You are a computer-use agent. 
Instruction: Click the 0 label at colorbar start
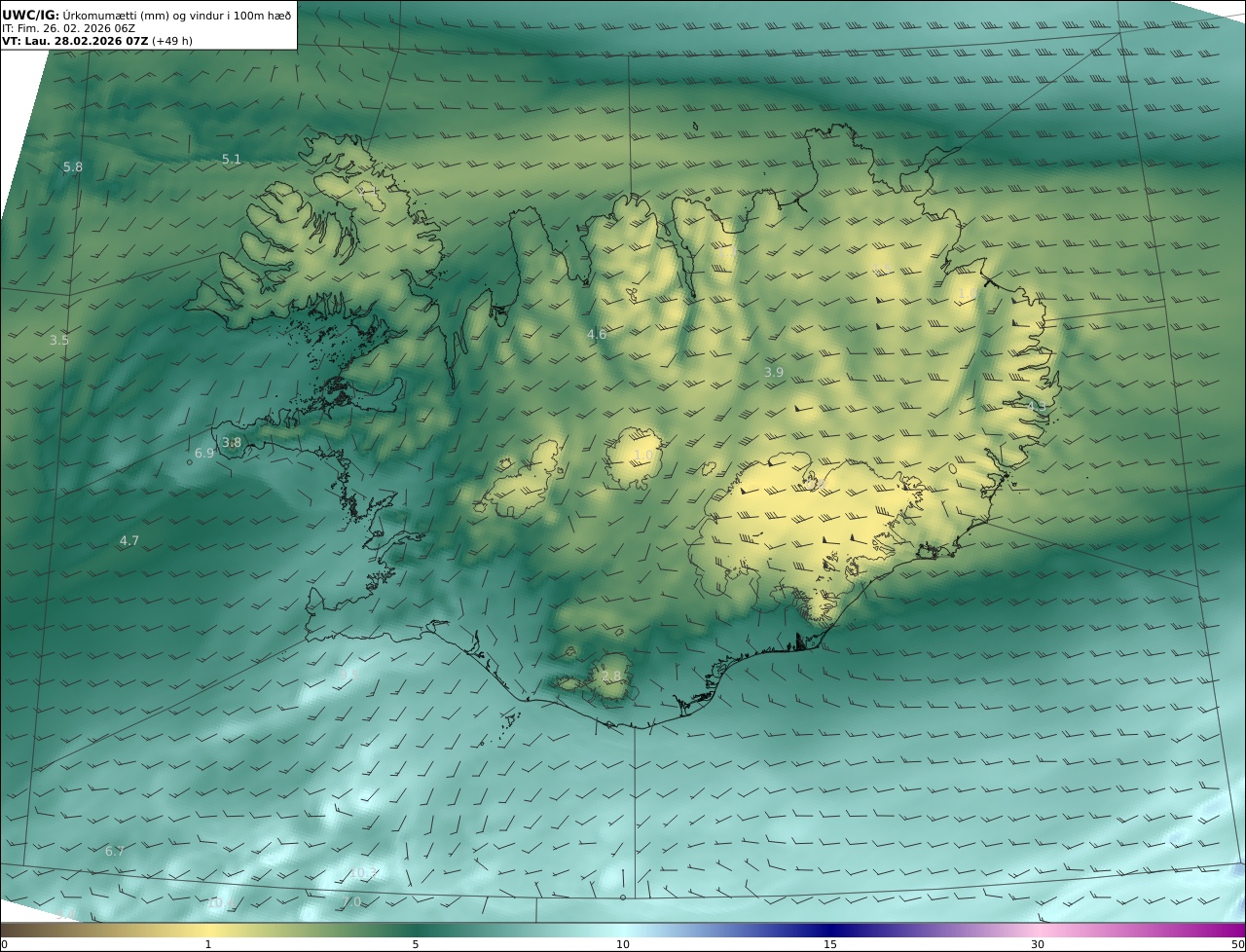point(4,944)
